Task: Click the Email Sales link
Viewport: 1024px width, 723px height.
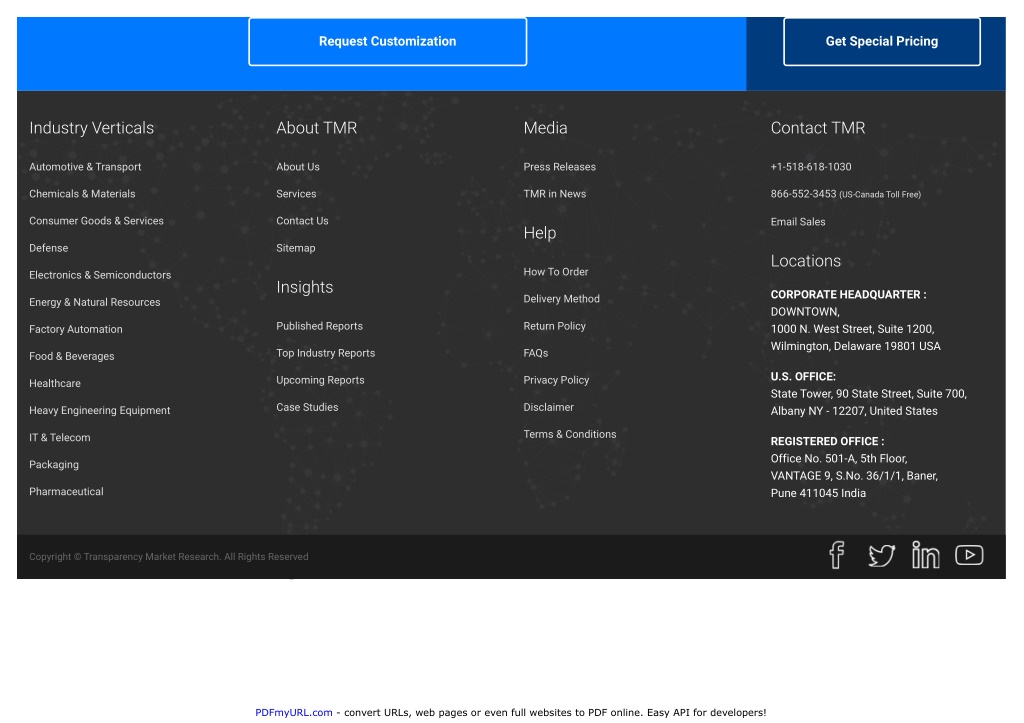Action: 797,222
